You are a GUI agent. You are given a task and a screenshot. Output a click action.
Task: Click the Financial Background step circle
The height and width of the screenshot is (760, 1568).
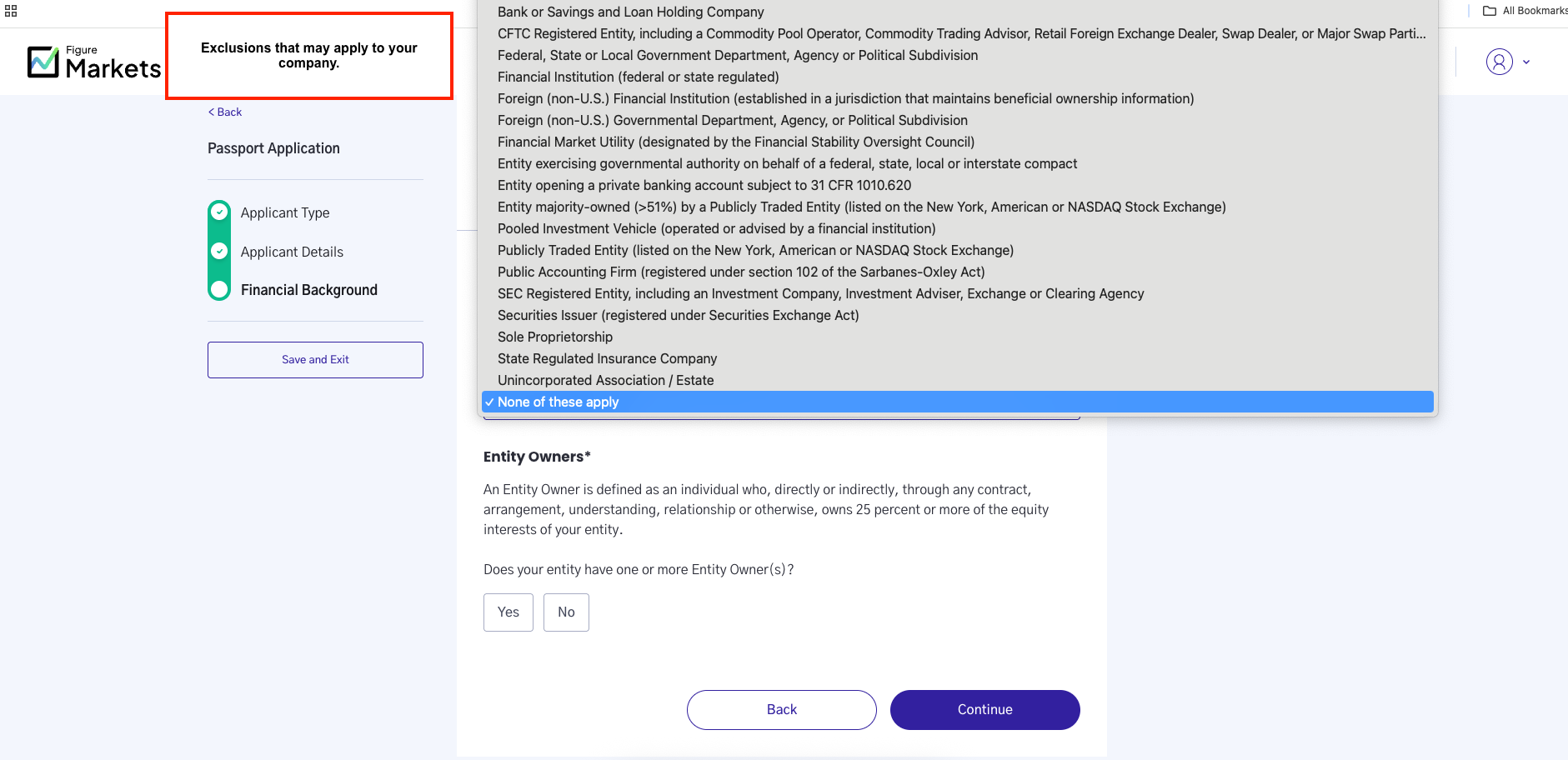219,289
